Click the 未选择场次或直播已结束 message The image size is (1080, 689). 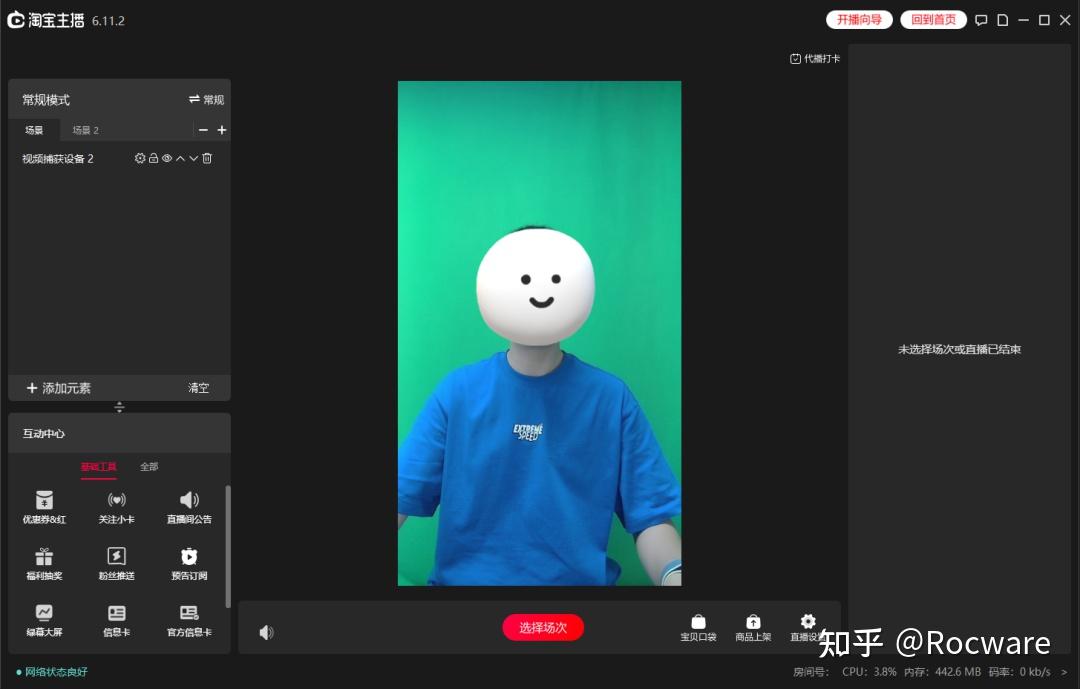pyautogui.click(x=959, y=349)
